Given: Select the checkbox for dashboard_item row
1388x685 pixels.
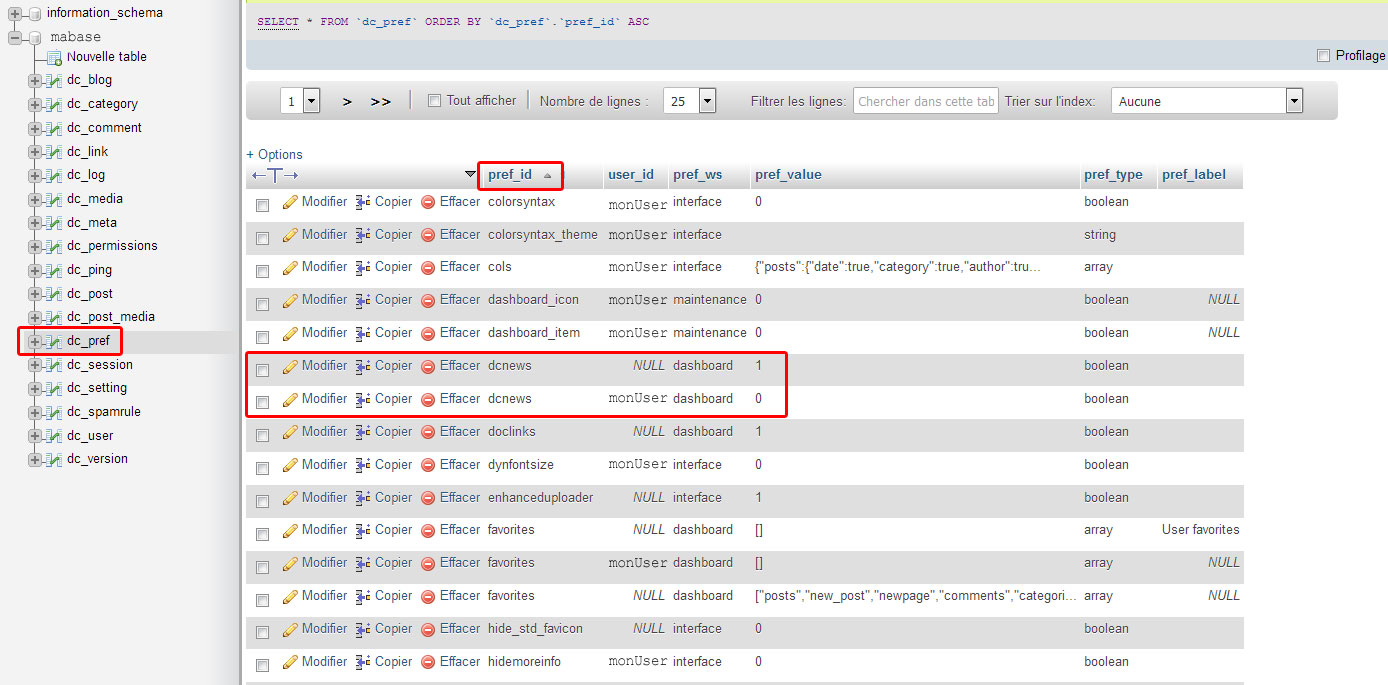Looking at the screenshot, I should pyautogui.click(x=262, y=337).
